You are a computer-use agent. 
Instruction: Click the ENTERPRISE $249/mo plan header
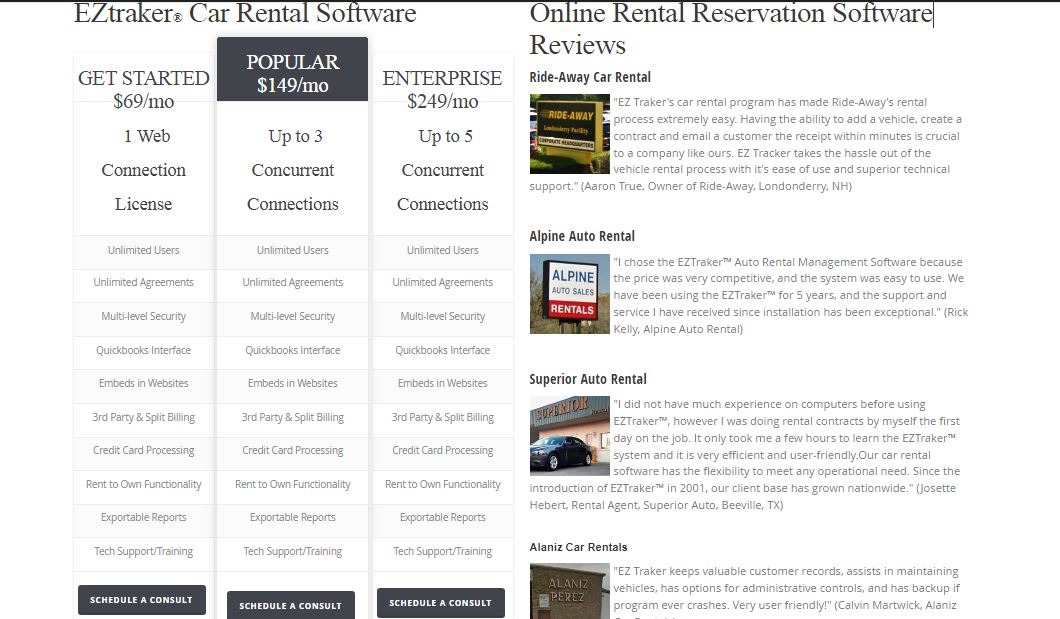(442, 89)
